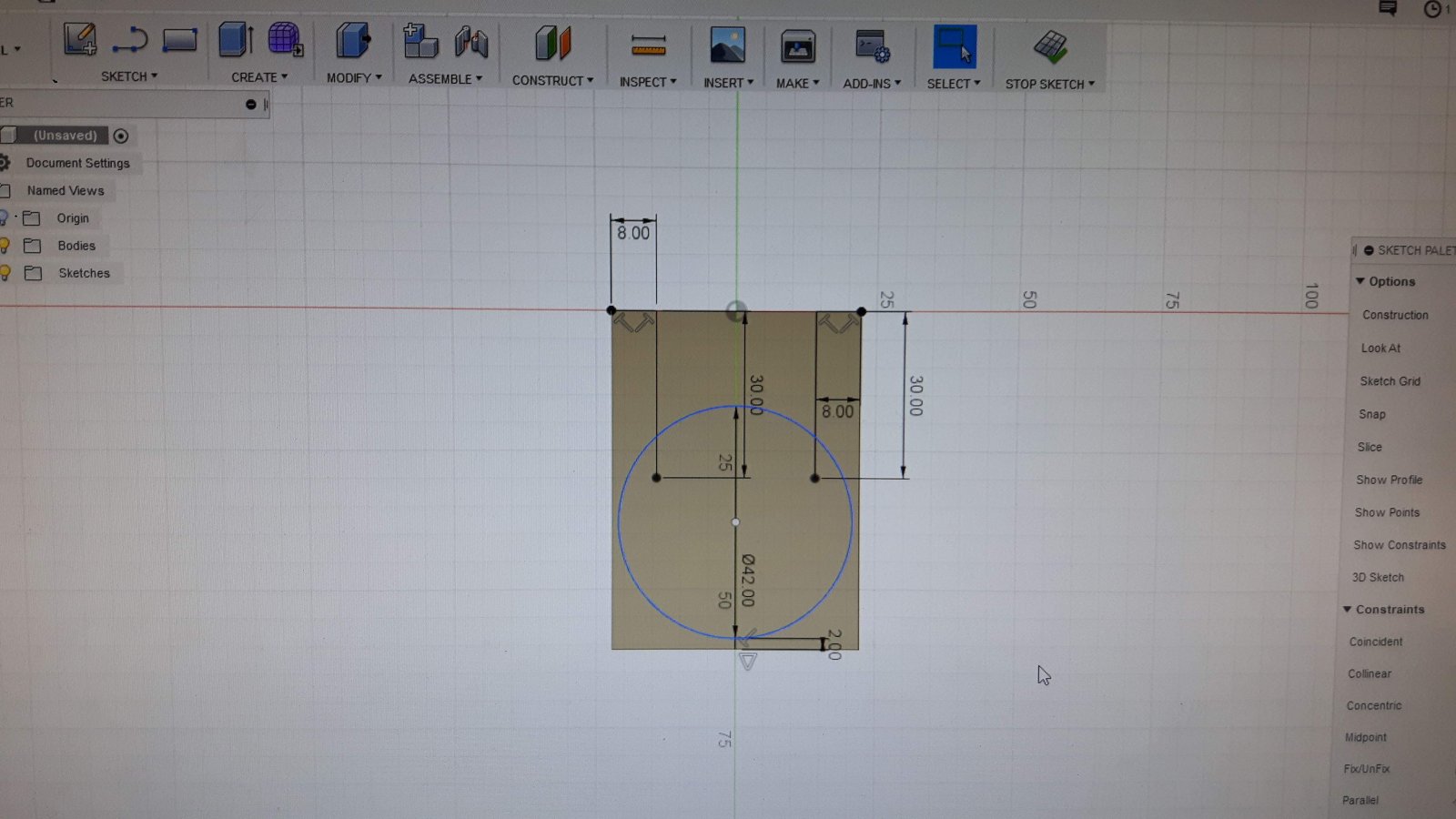
Task: Collapse the Sketch Palette round icon
Action: pyautogui.click(x=1369, y=250)
